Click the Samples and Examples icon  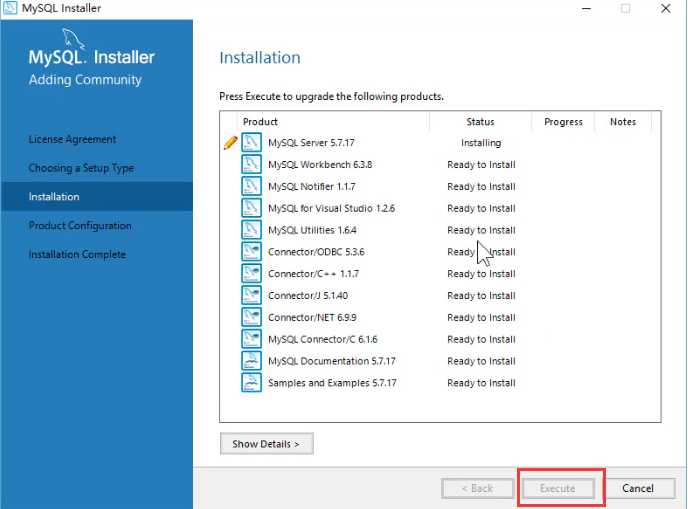[x=251, y=383]
